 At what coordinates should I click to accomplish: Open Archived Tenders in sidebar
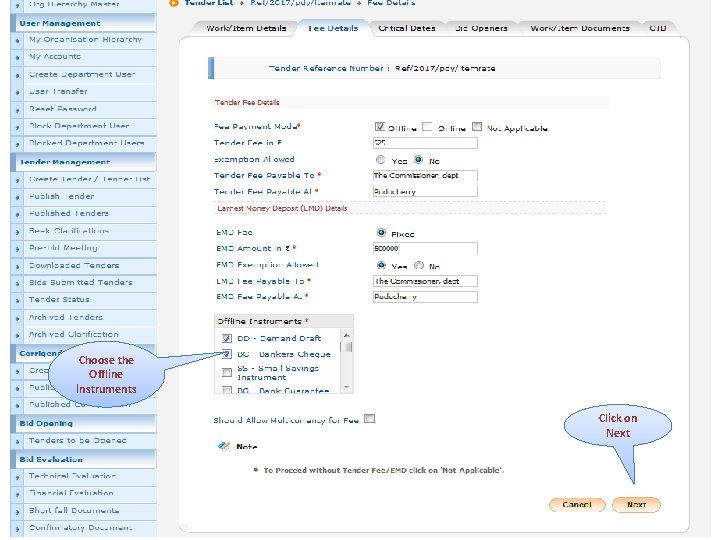pyautogui.click(x=66, y=317)
